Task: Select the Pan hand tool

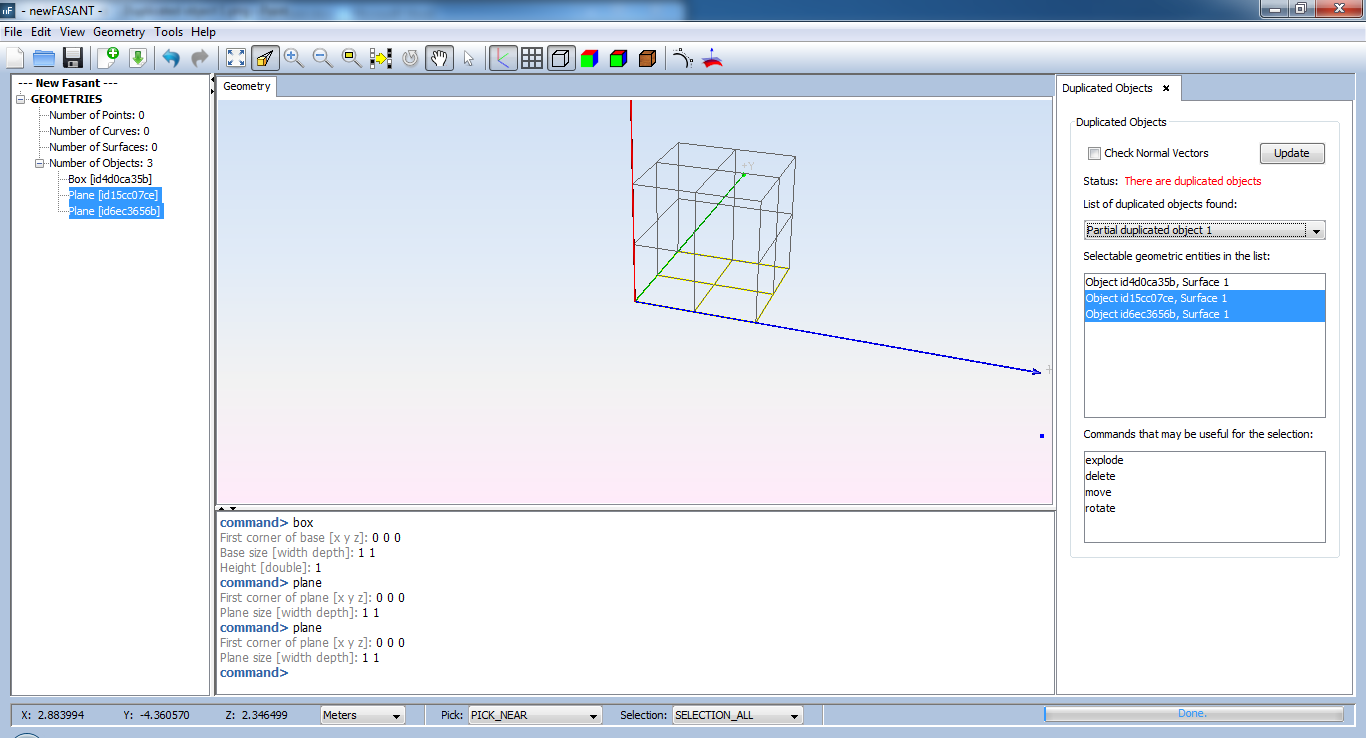Action: pyautogui.click(x=439, y=58)
